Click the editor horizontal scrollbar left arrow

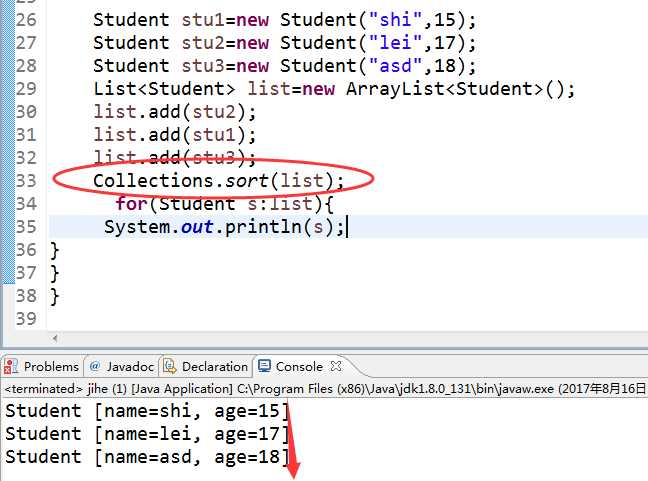coord(55,338)
